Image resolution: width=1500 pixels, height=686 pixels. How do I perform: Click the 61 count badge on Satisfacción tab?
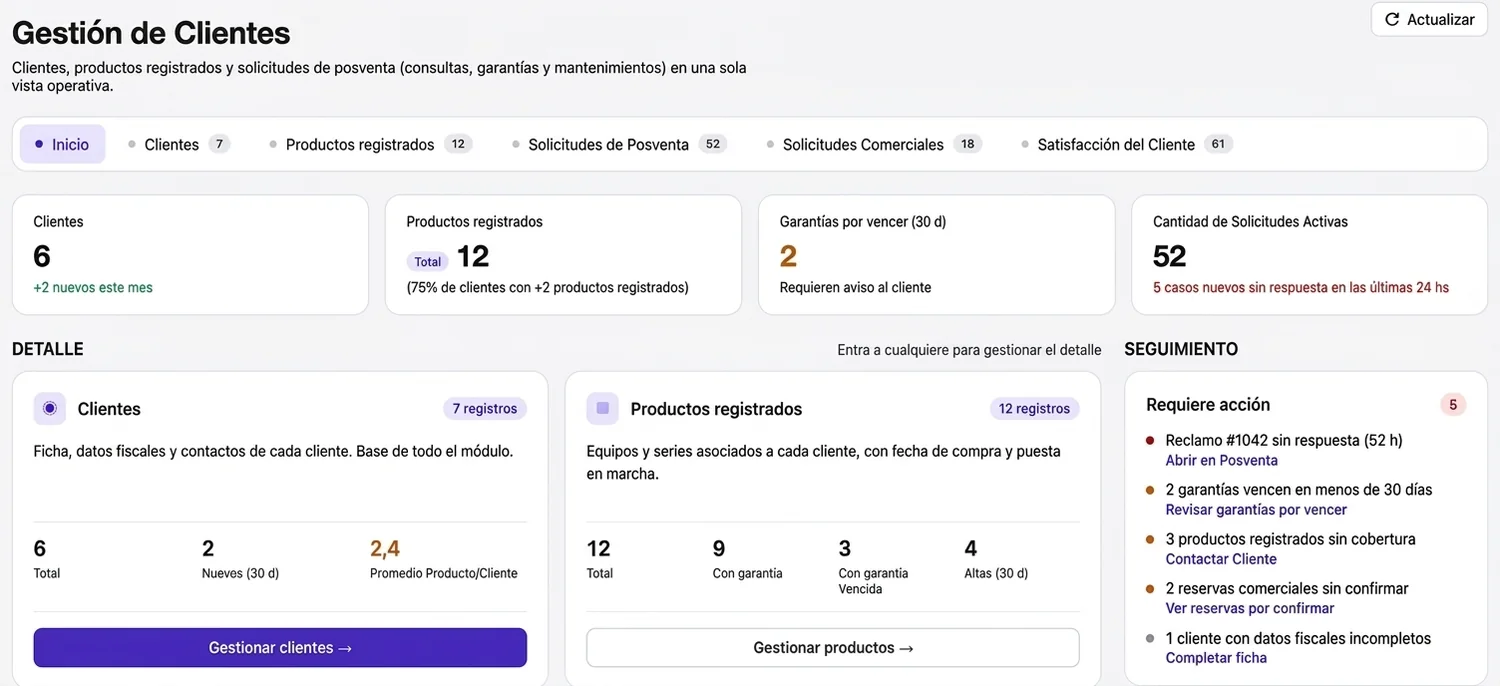click(x=1218, y=144)
